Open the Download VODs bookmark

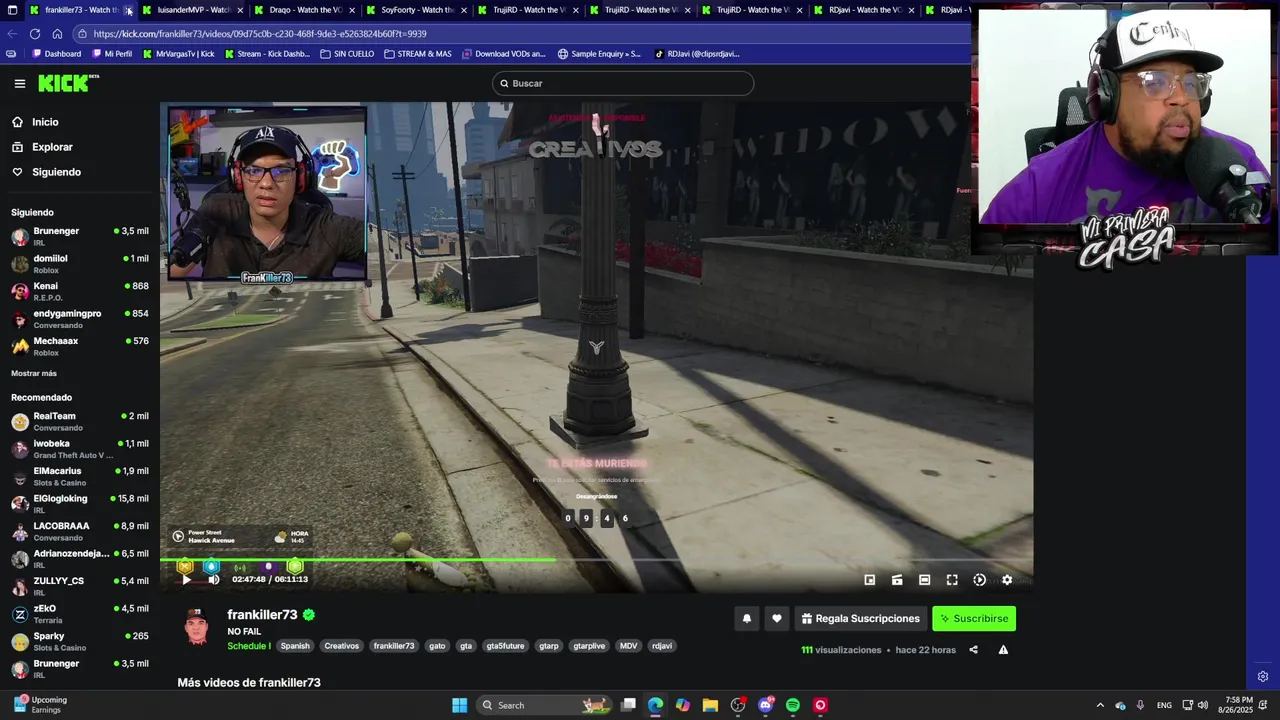504,54
